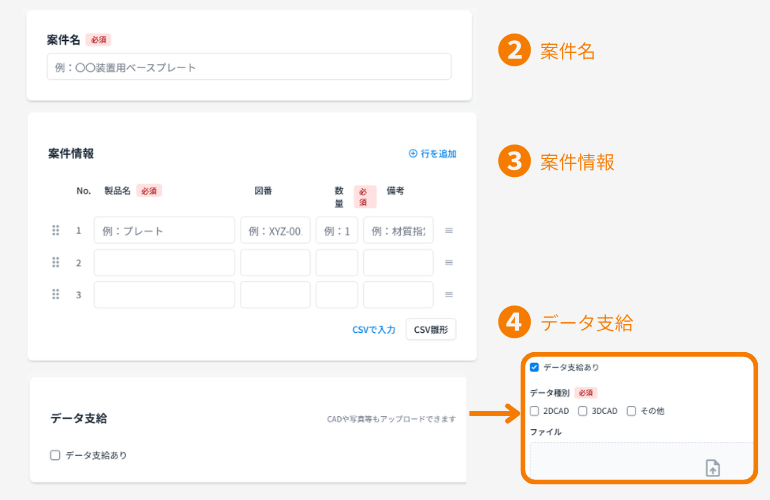Viewport: 770px width, 500px height.
Task: Click the ファイル label
Action: point(546,432)
